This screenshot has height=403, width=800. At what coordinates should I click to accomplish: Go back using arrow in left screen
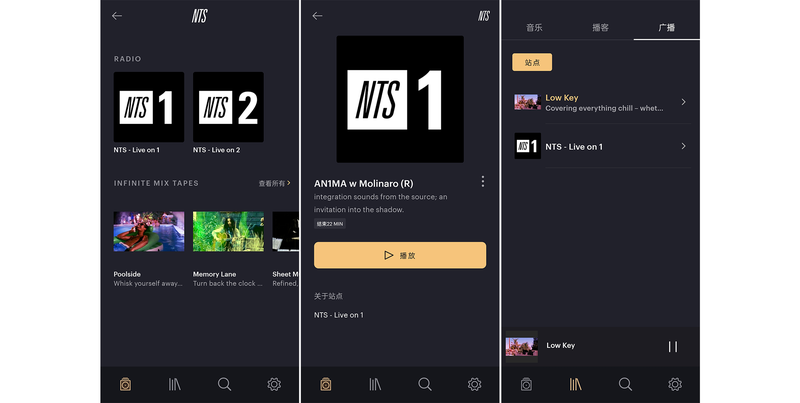pyautogui.click(x=117, y=16)
